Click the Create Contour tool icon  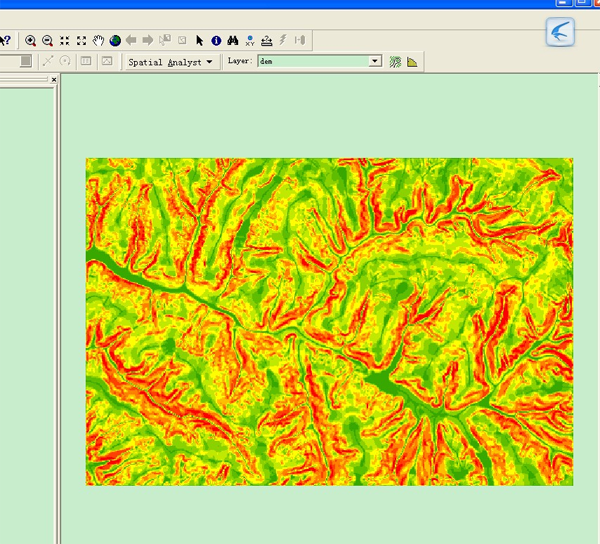click(395, 62)
